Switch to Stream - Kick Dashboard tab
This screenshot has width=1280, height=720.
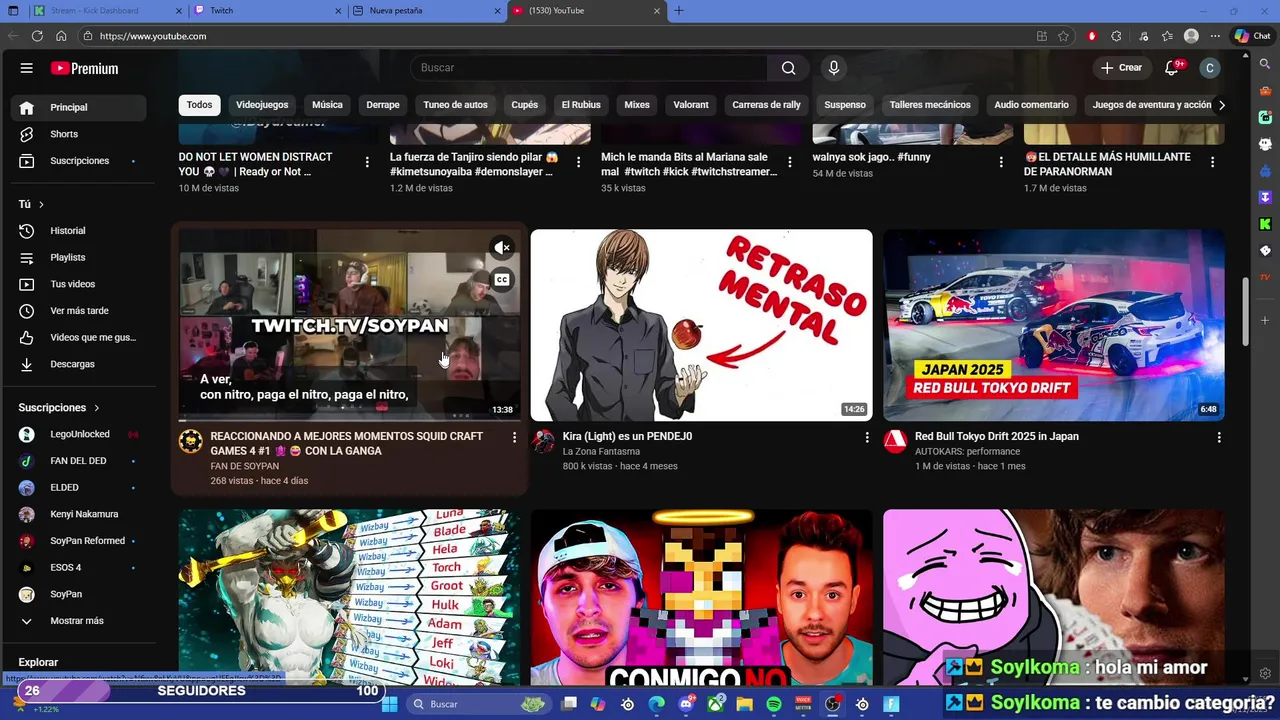(x=107, y=10)
